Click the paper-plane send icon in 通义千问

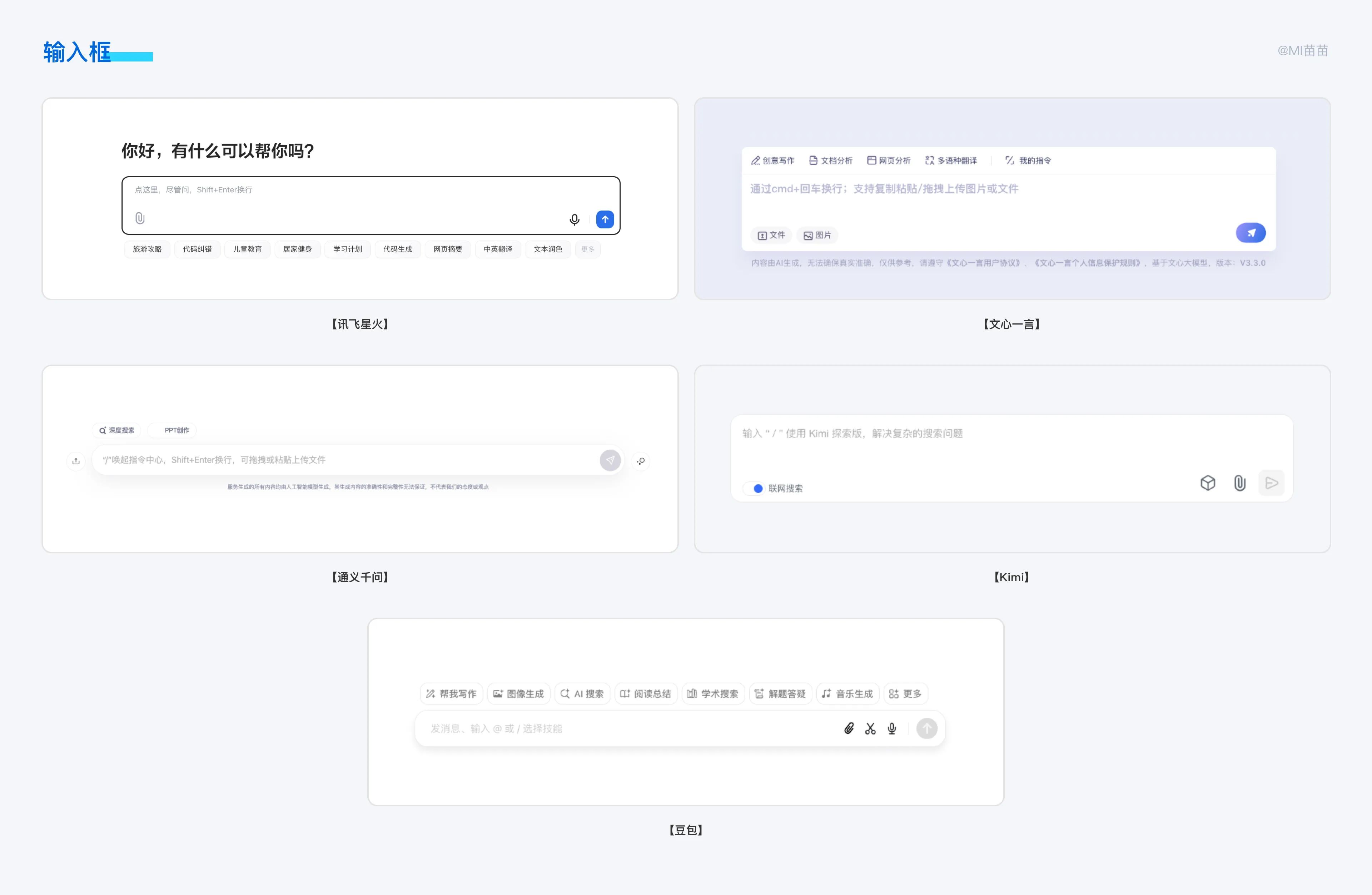click(x=610, y=460)
